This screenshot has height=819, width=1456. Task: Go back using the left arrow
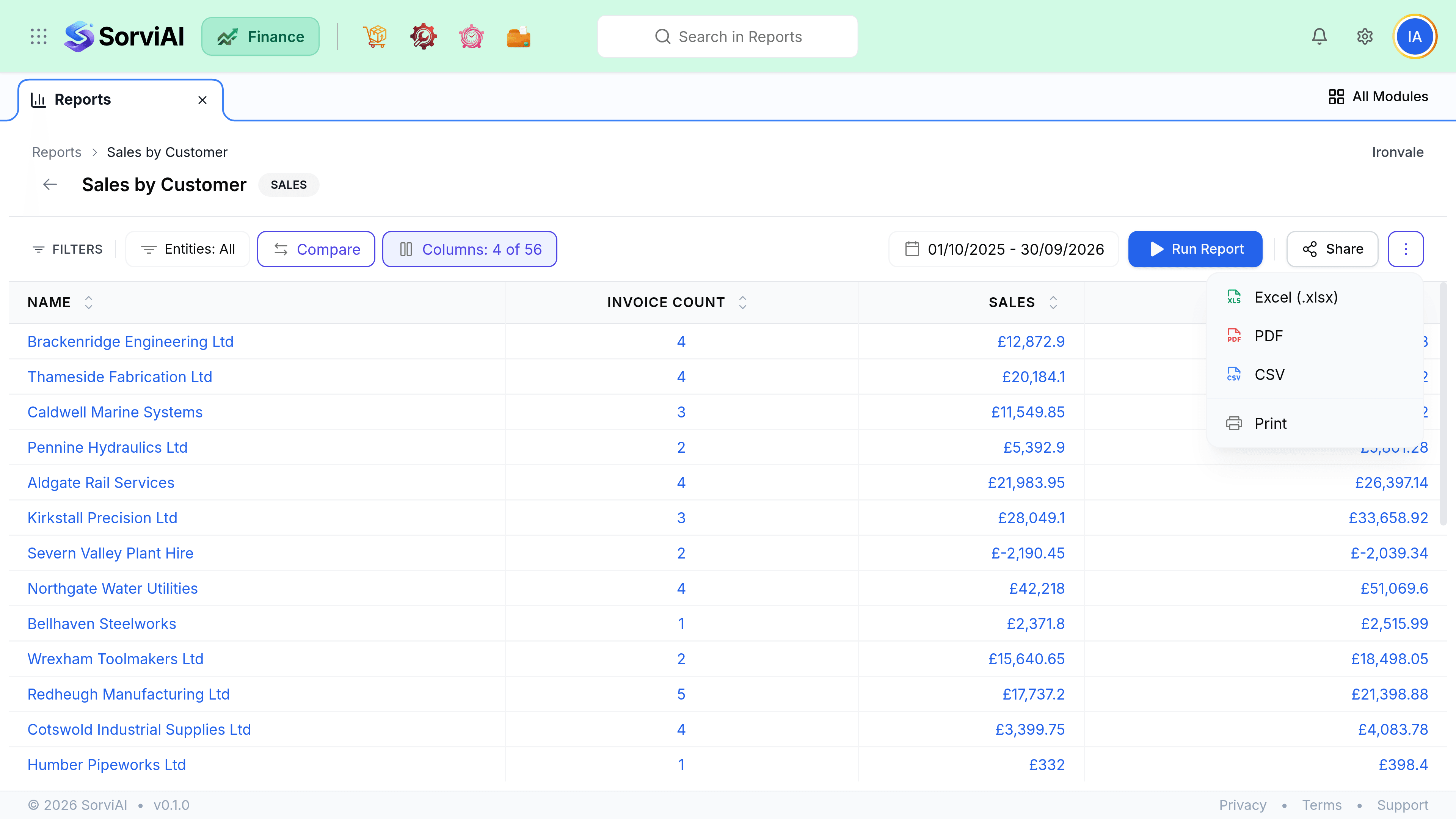point(50,185)
